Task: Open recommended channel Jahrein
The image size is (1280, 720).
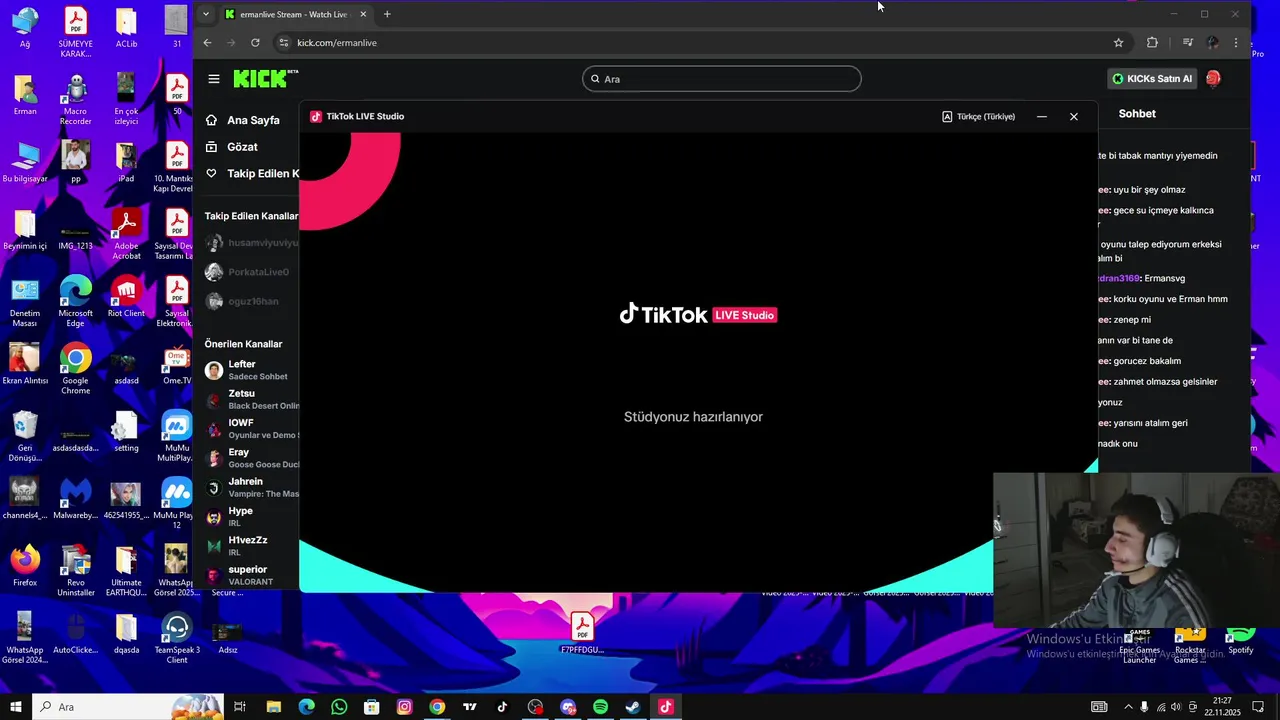Action: coord(251,487)
